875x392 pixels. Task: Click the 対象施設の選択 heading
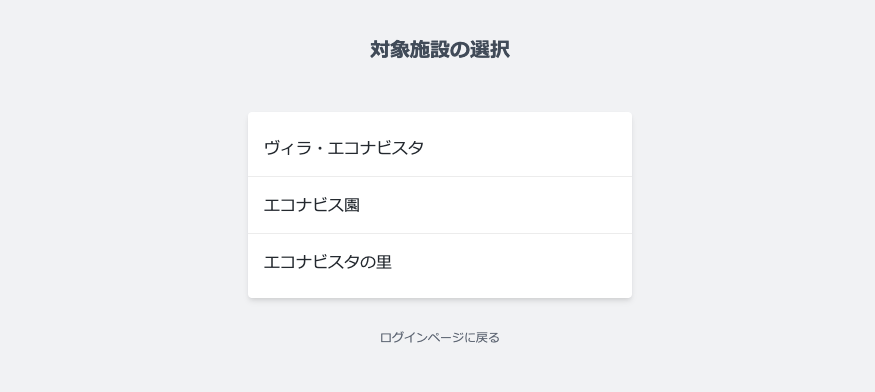coord(440,50)
